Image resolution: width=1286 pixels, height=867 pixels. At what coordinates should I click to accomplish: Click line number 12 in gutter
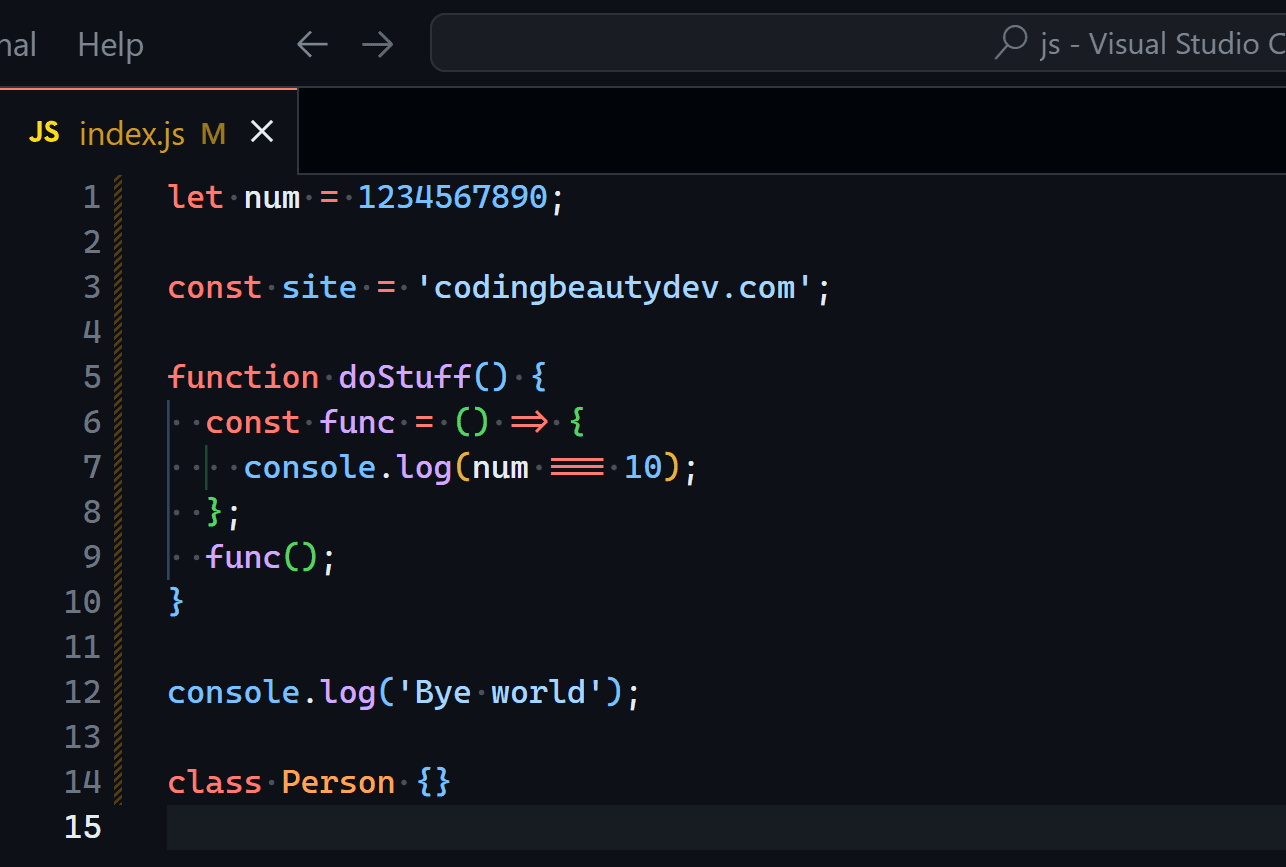83,692
